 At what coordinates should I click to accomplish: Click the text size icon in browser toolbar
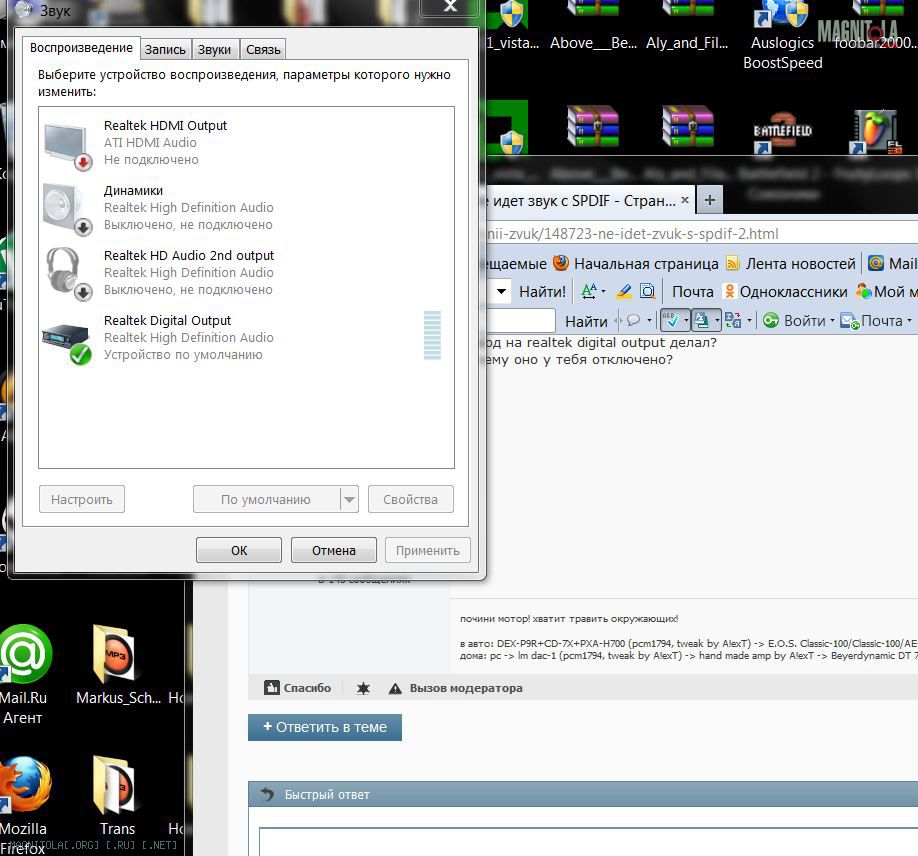click(x=588, y=291)
